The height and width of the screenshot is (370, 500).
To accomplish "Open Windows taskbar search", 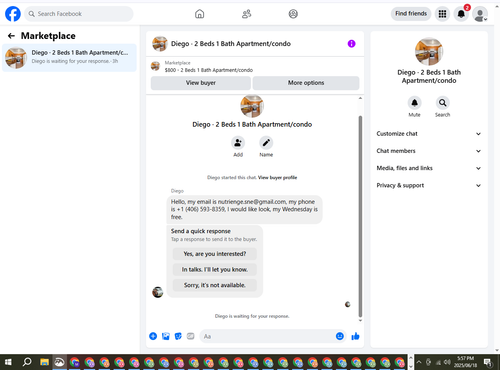I will [x=27, y=362].
